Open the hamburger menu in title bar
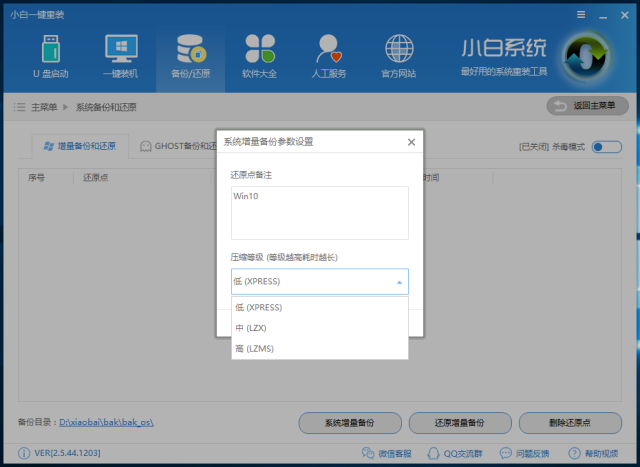 (581, 15)
